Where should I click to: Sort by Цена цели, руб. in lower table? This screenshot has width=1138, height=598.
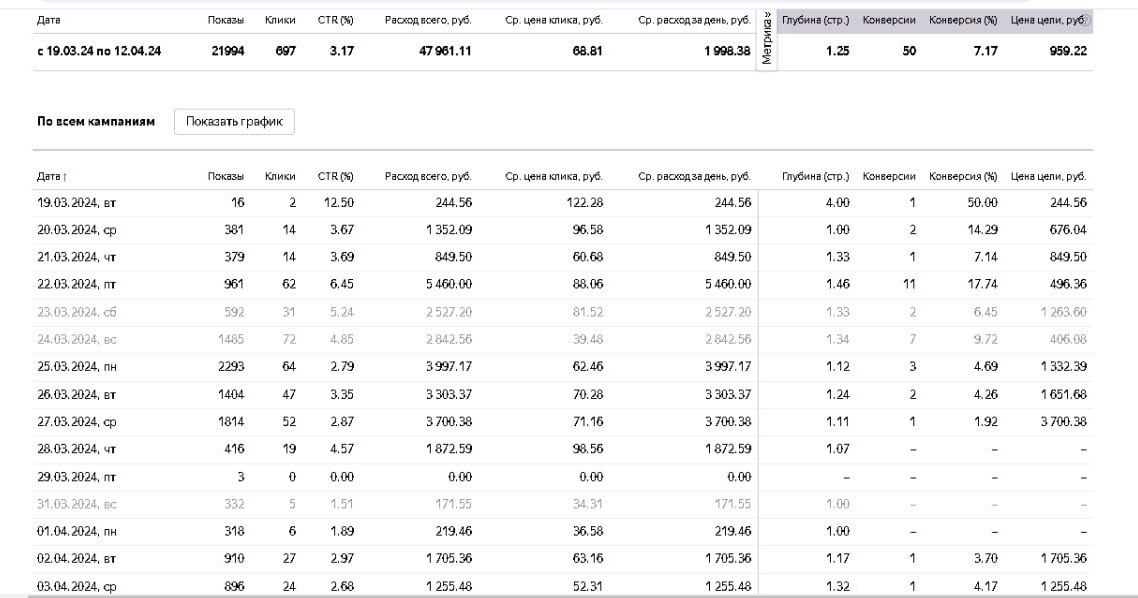[1048, 176]
